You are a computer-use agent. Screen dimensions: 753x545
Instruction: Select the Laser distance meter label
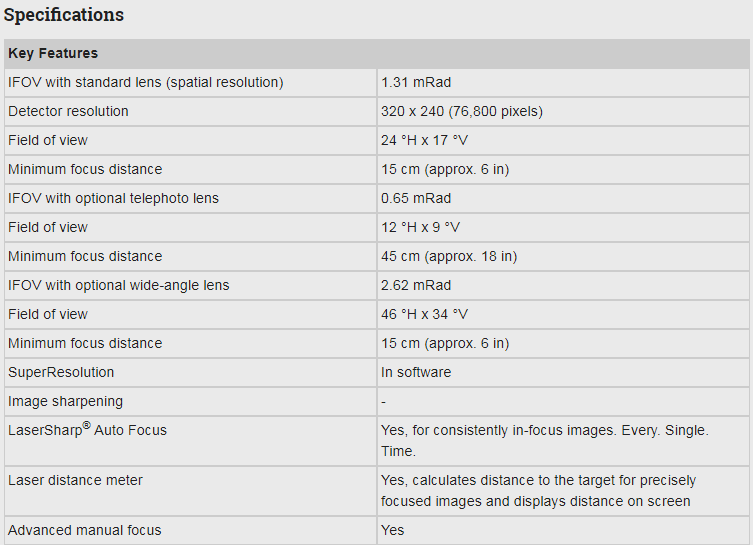pos(75,480)
